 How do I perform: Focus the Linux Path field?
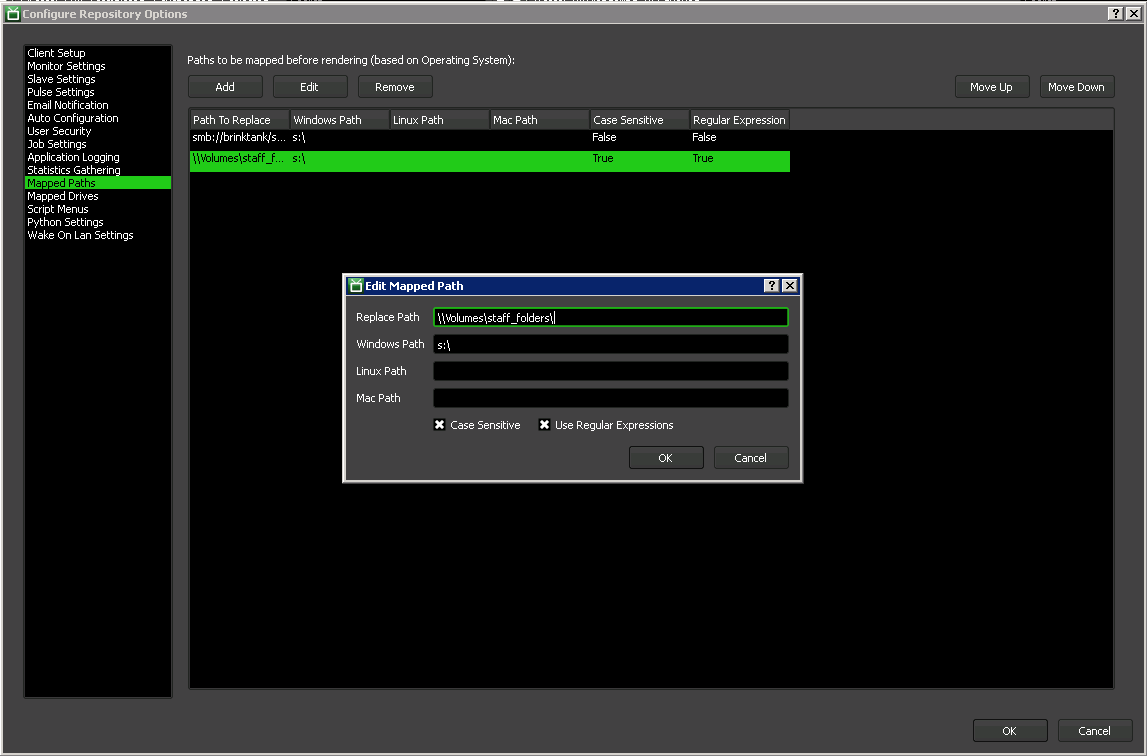(610, 372)
